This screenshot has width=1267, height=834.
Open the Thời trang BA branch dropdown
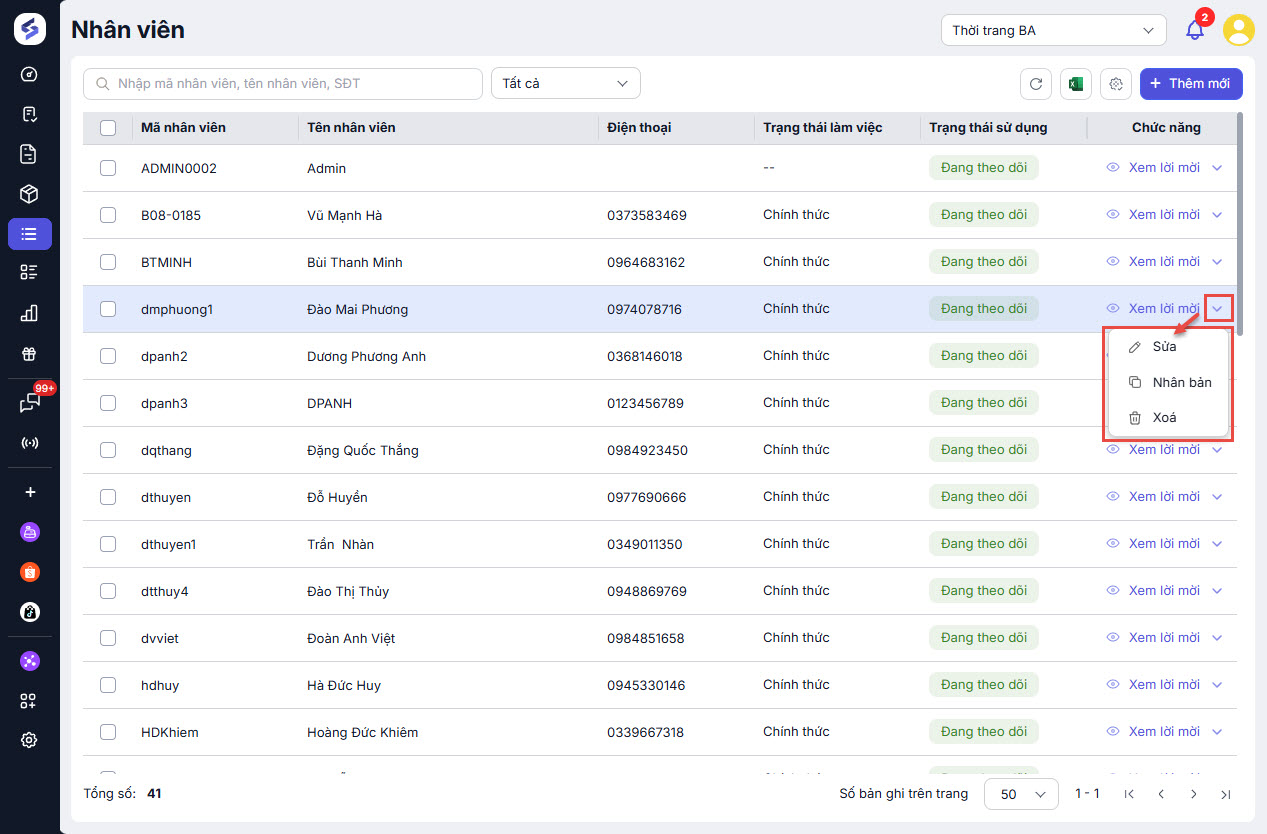tap(1053, 30)
